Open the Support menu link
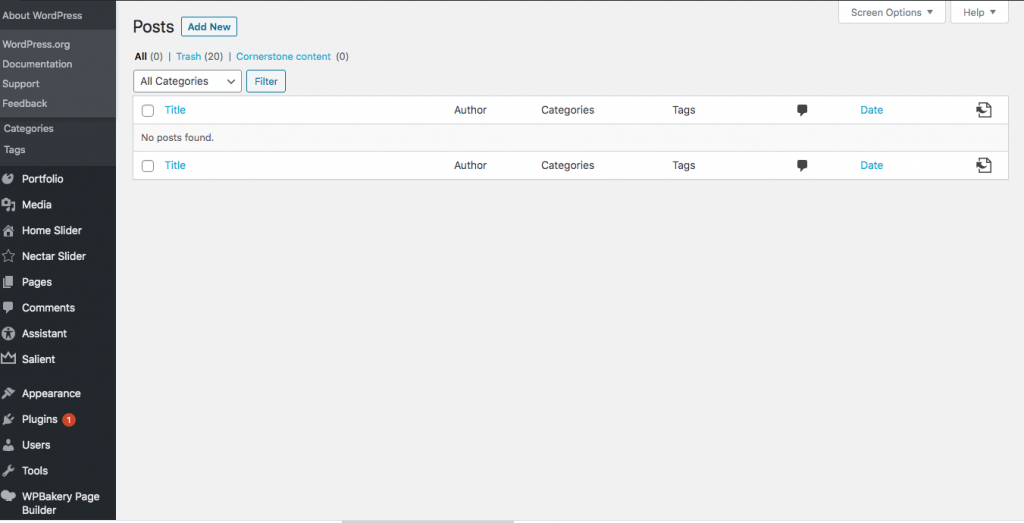Screen dimensions: 1024x523 tap(21, 84)
